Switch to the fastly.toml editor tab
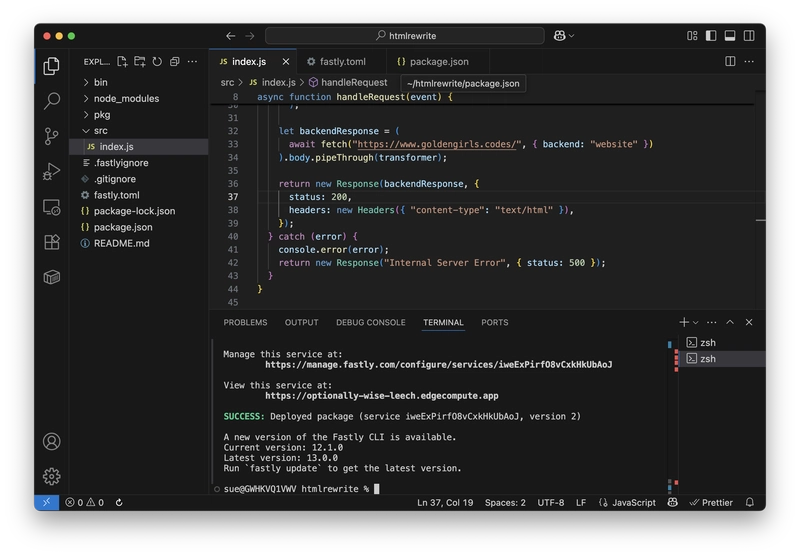This screenshot has width=800, height=556. point(341,62)
